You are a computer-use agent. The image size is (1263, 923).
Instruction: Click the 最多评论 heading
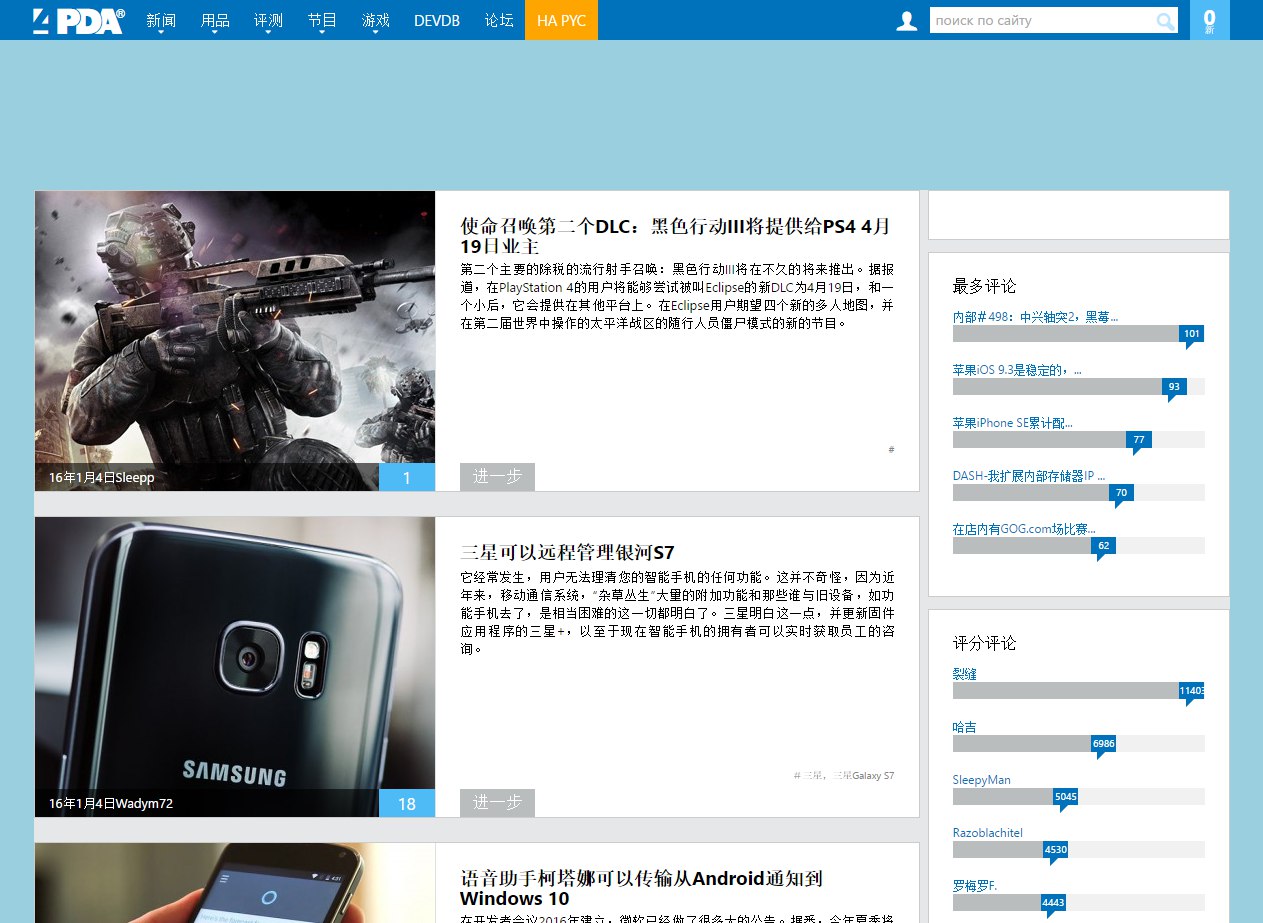coord(984,286)
